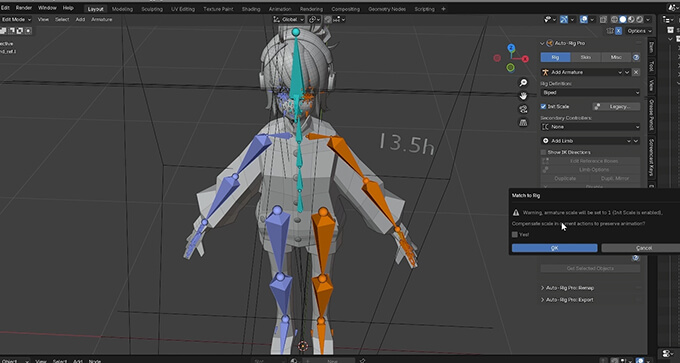Open the Armature menu in viewport header
The image size is (680, 363).
point(101,20)
